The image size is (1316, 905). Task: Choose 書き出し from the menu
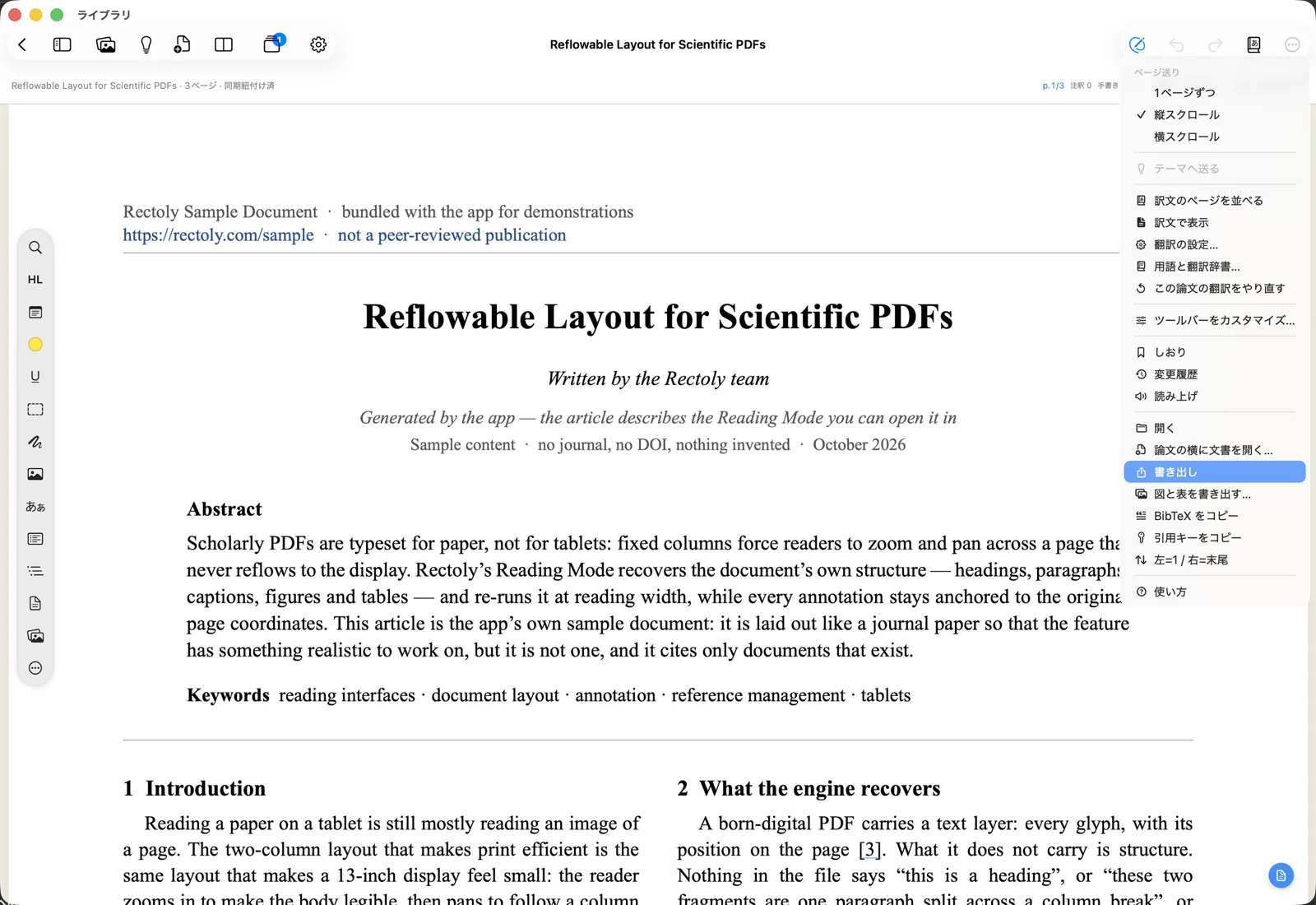coord(1215,472)
